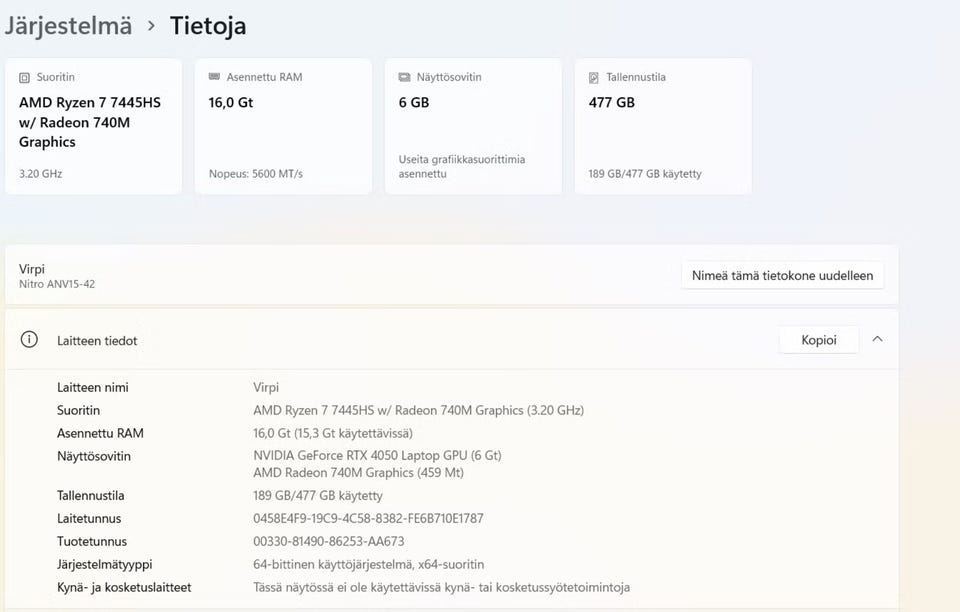Screen dimensions: 960x612
Task: Open the 477 GB Tallennustila storage card
Action: click(x=663, y=127)
